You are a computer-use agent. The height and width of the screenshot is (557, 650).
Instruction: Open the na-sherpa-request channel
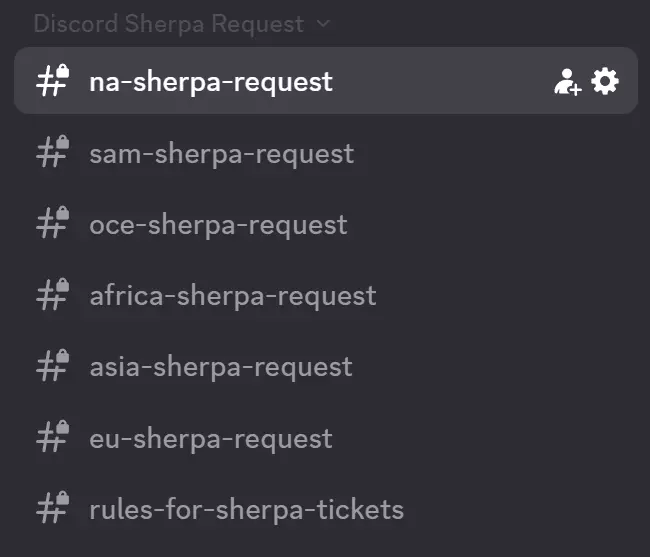point(210,81)
